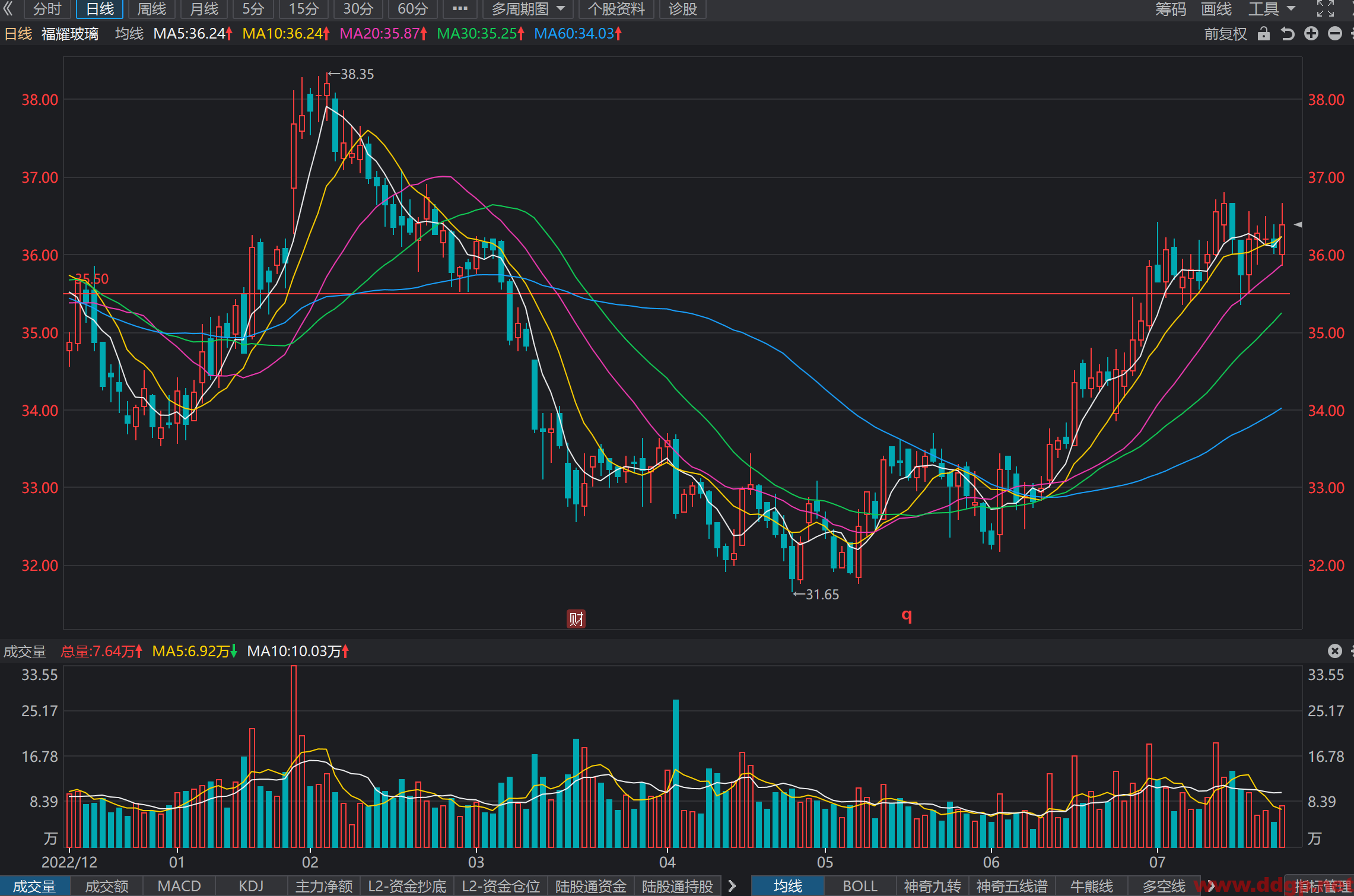The width and height of the screenshot is (1354, 896).
Task: Click the undo arrow icon
Action: [1287, 34]
